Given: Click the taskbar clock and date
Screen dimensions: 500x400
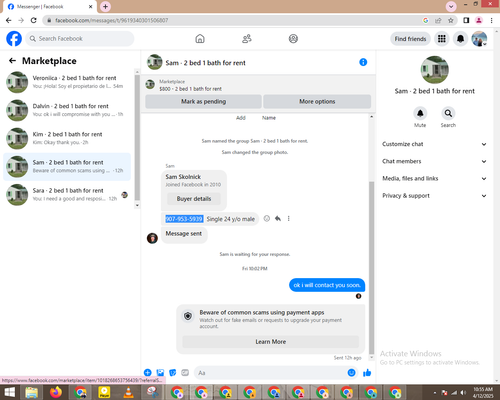Looking at the screenshot, I should point(483,392).
